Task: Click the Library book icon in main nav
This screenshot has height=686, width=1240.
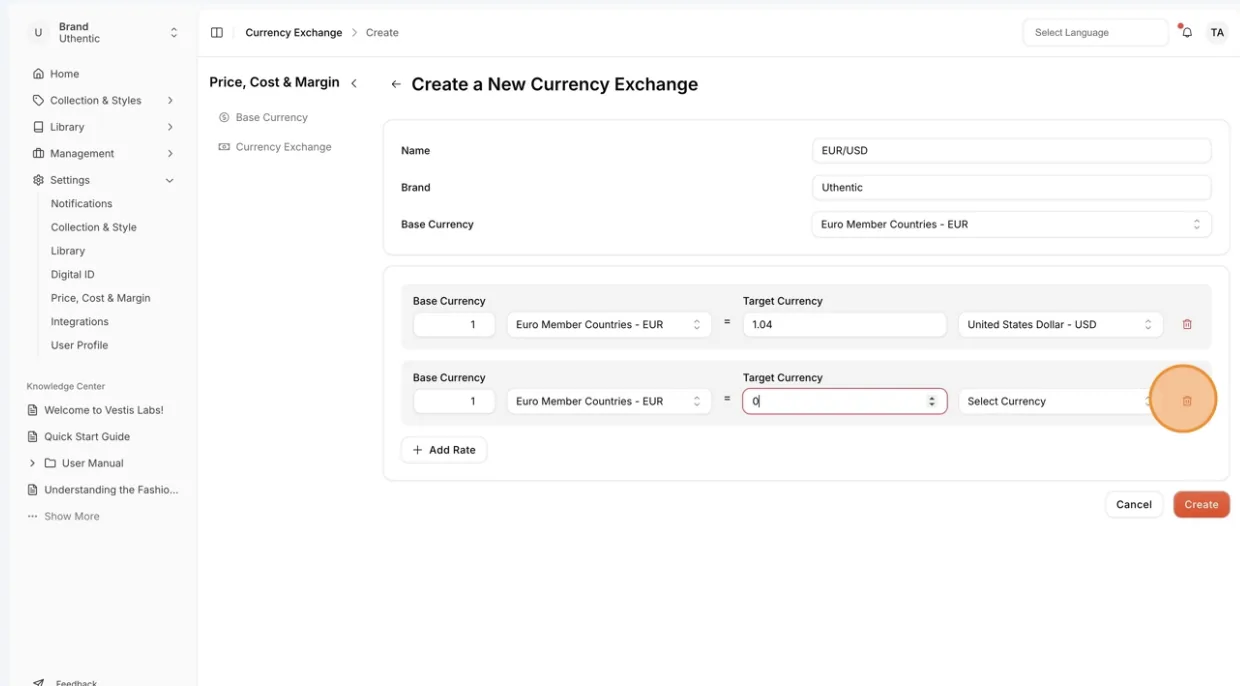Action: [x=38, y=127]
